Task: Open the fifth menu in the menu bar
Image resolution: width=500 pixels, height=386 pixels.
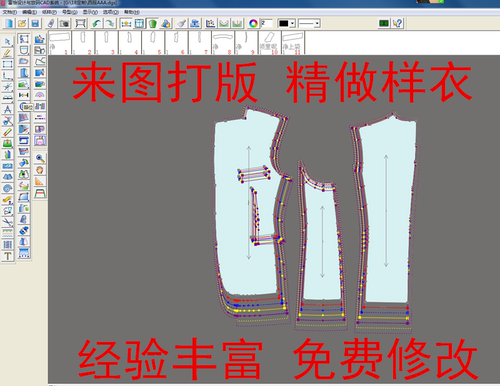Action: coord(90,12)
